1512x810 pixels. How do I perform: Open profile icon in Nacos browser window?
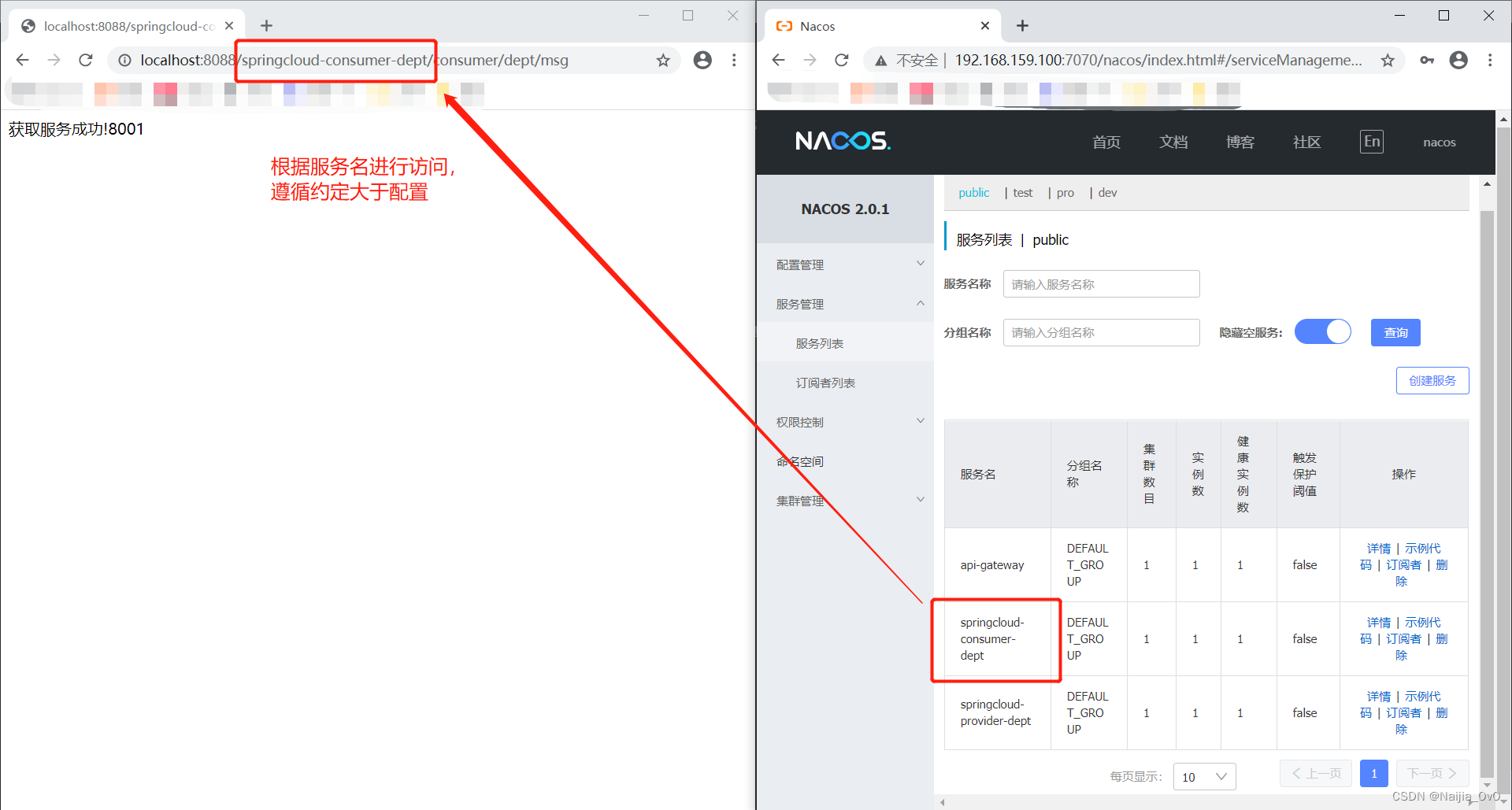1458,60
